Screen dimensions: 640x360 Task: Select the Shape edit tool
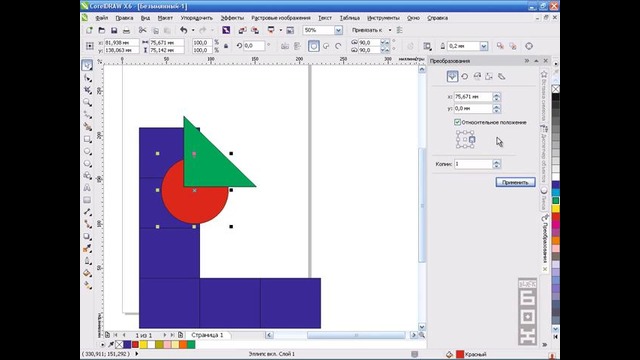pos(87,78)
